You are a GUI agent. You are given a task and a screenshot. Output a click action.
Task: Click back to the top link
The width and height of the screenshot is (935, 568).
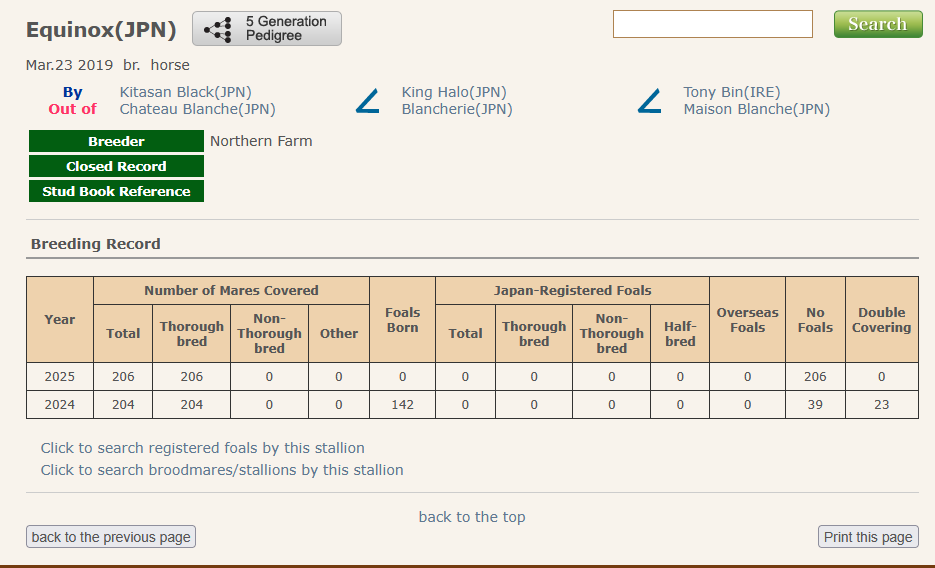coord(472,517)
